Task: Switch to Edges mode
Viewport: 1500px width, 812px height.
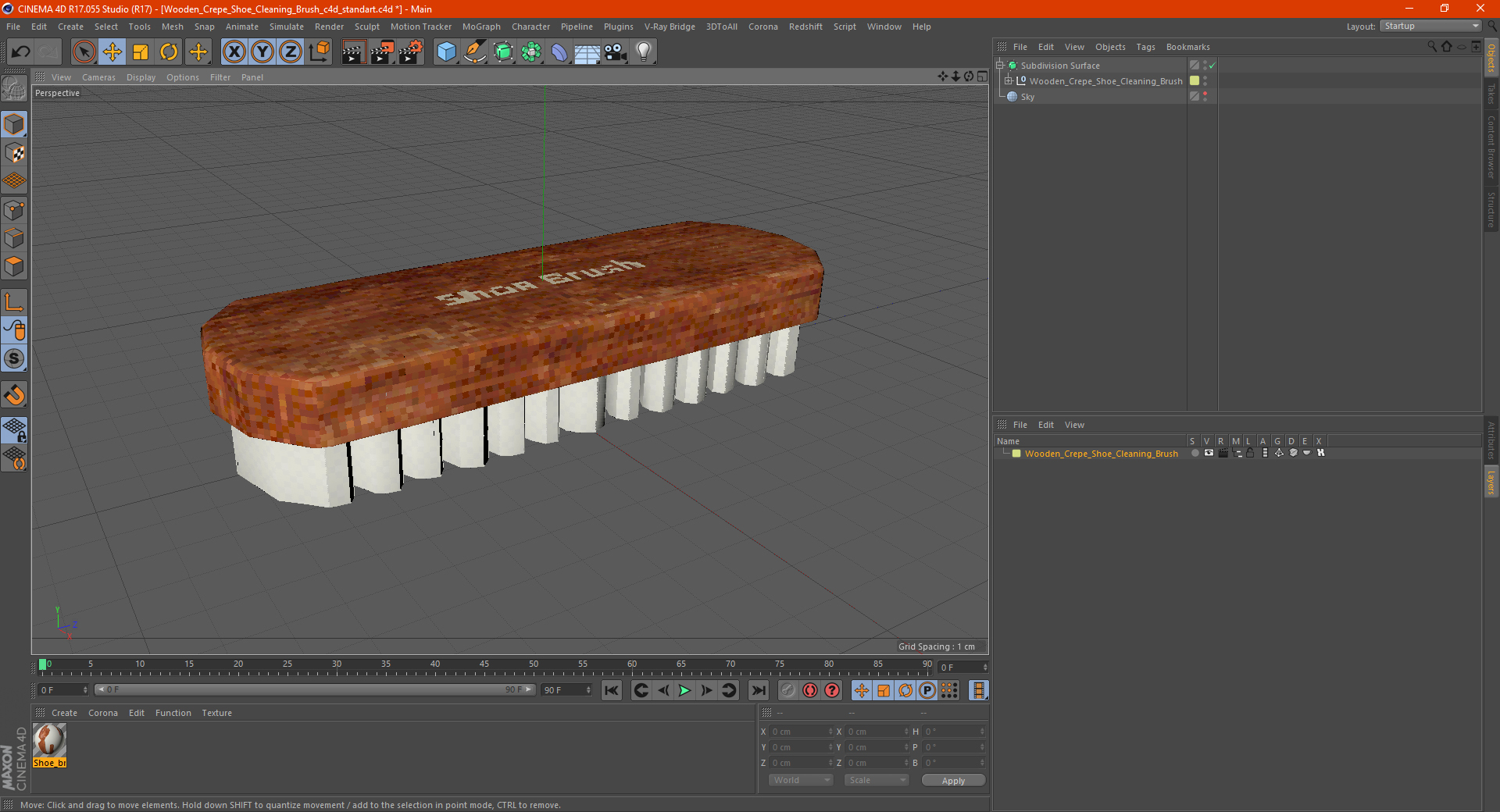Action: [x=14, y=238]
